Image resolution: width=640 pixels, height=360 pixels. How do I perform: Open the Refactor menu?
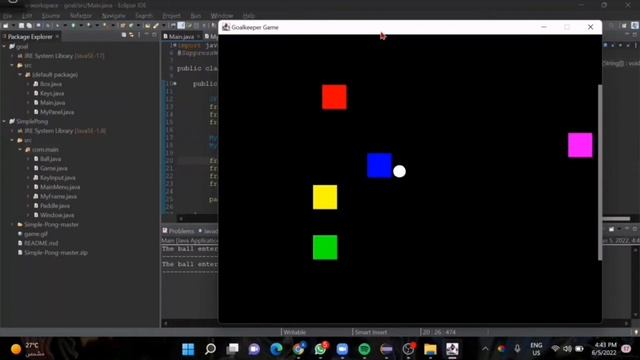point(81,16)
